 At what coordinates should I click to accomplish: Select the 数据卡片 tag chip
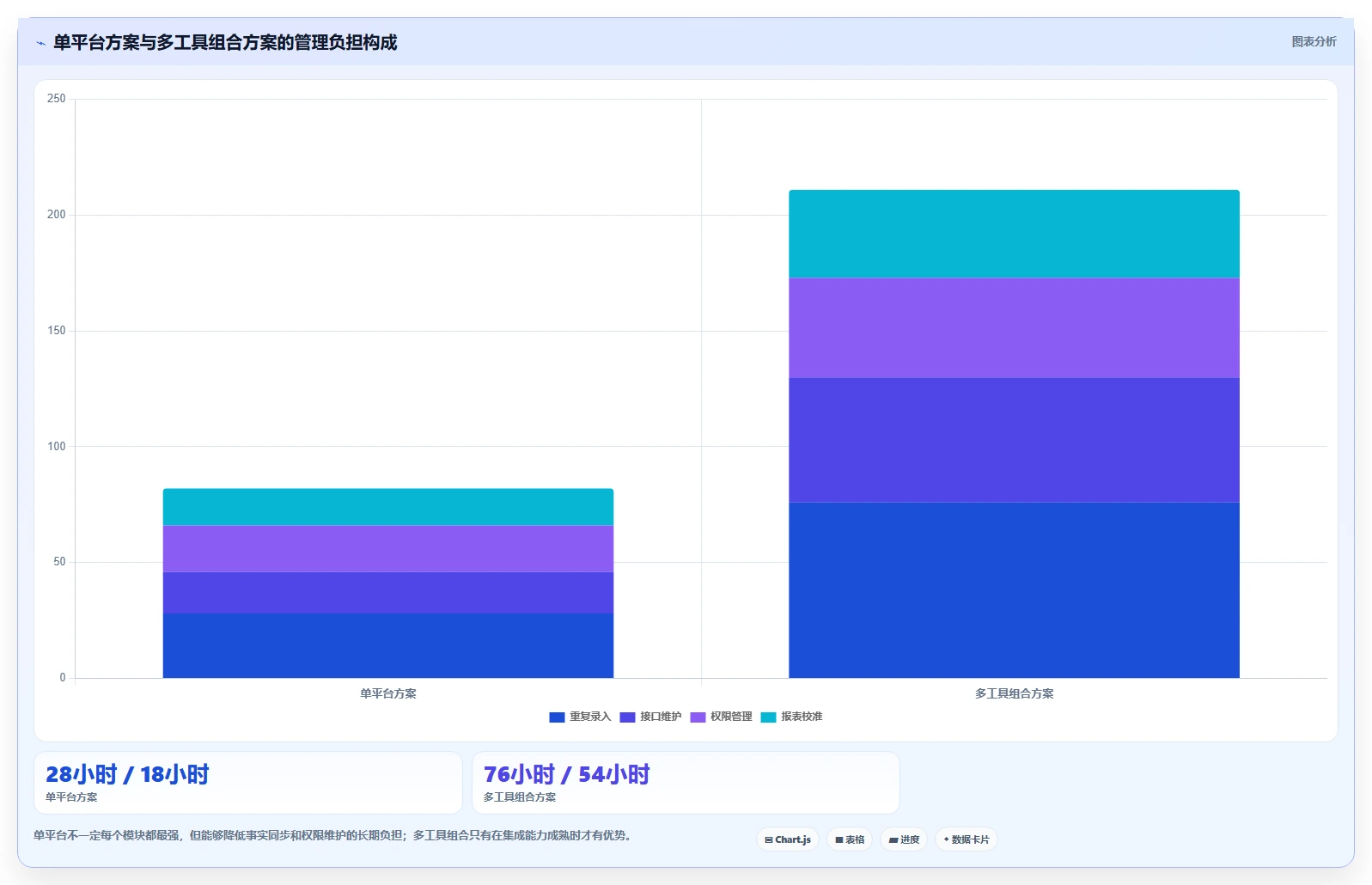(966, 839)
